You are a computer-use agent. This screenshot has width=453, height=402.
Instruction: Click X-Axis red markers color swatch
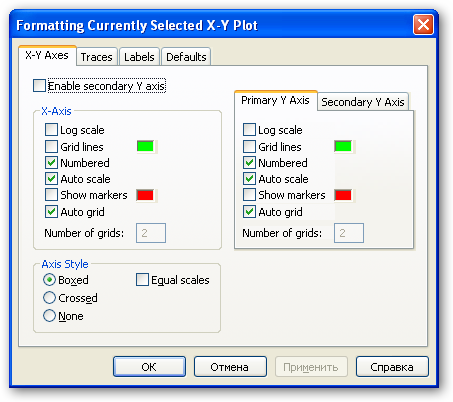[x=145, y=195]
